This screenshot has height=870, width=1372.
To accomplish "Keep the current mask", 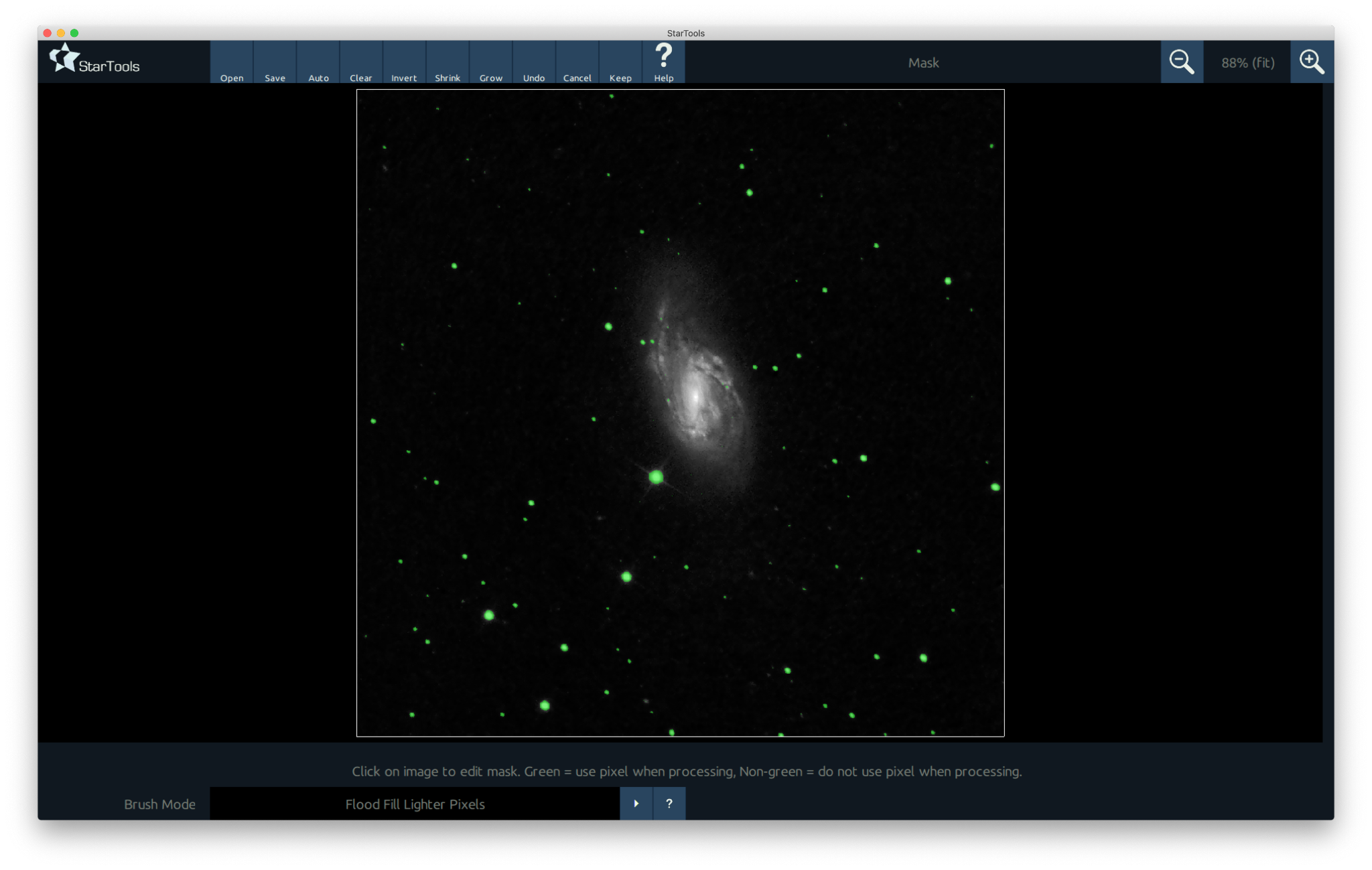I will click(620, 62).
